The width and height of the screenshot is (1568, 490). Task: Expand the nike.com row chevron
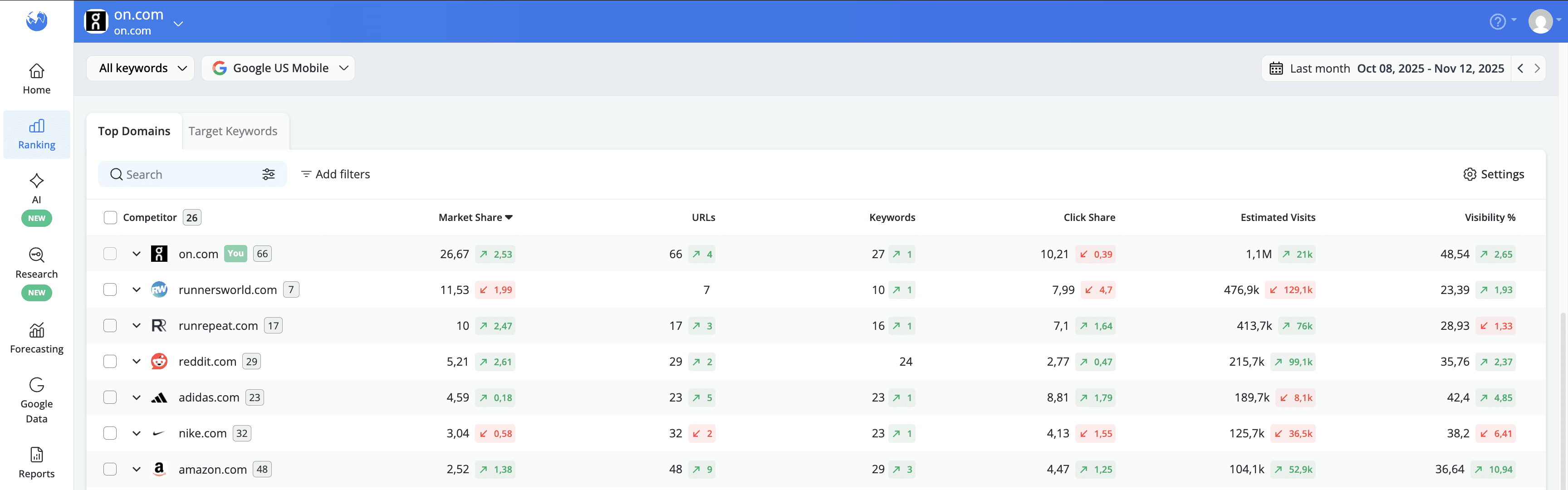137,433
